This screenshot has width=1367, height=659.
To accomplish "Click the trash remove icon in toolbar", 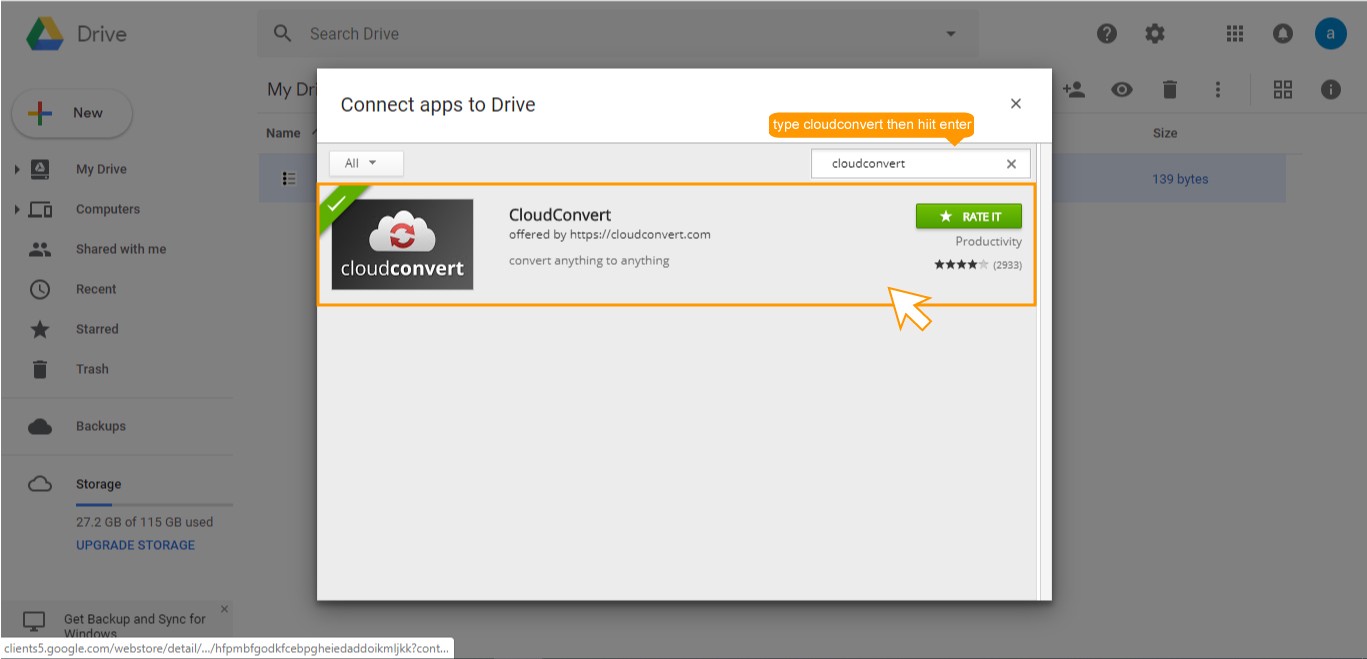I will click(1170, 89).
